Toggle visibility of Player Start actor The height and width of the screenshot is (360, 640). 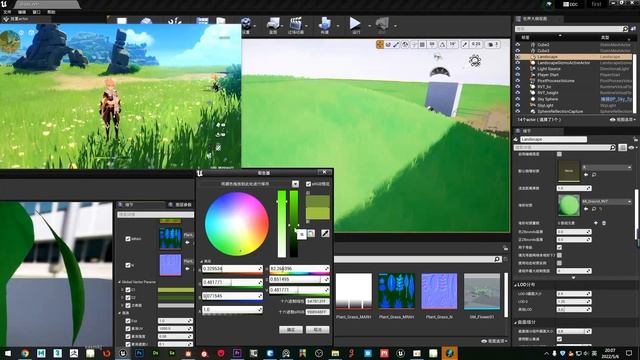click(518, 75)
